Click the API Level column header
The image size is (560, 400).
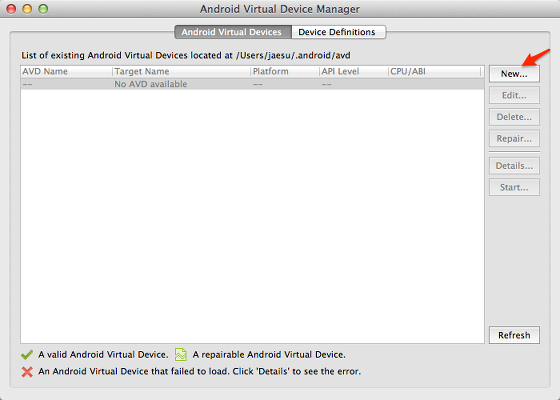tap(353, 71)
